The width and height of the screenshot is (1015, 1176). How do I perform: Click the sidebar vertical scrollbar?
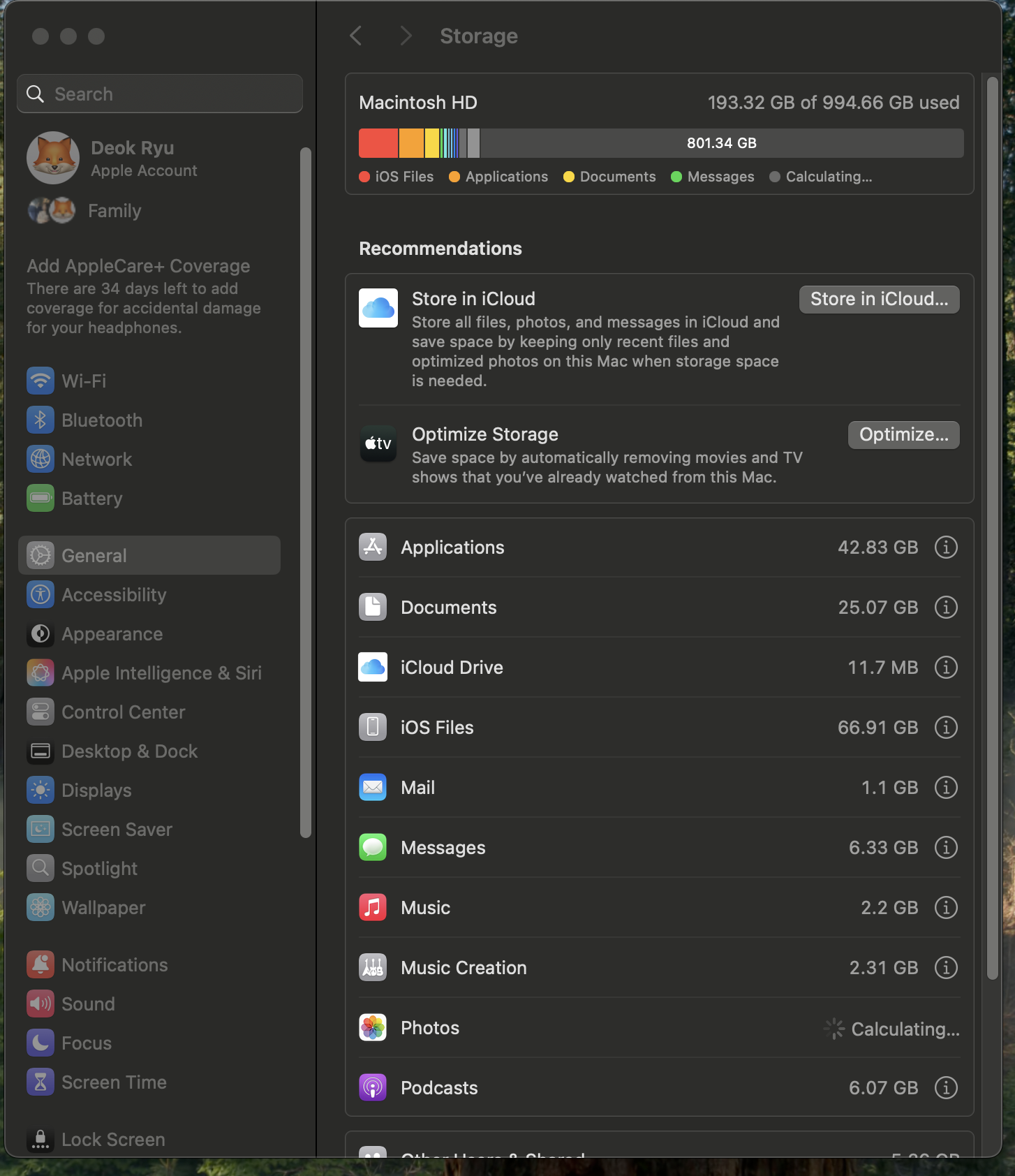click(305, 492)
